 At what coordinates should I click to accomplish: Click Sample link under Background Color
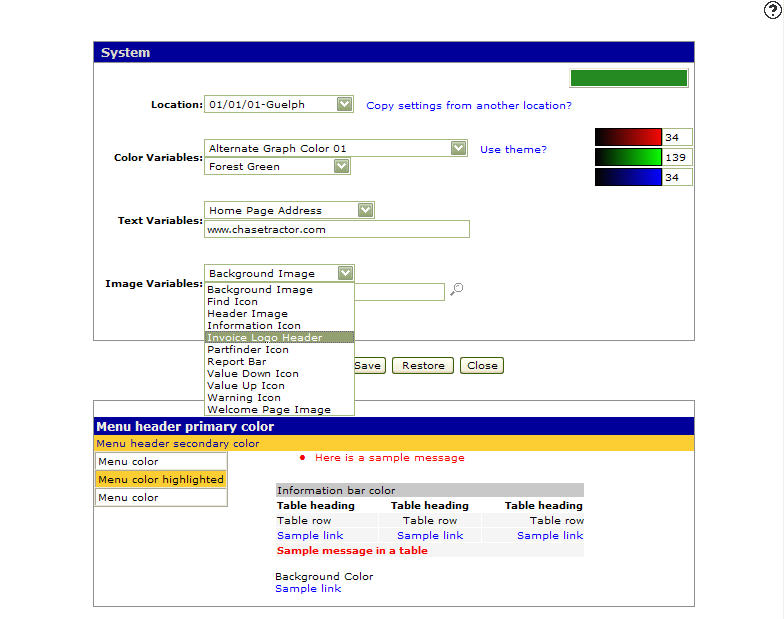coord(308,588)
